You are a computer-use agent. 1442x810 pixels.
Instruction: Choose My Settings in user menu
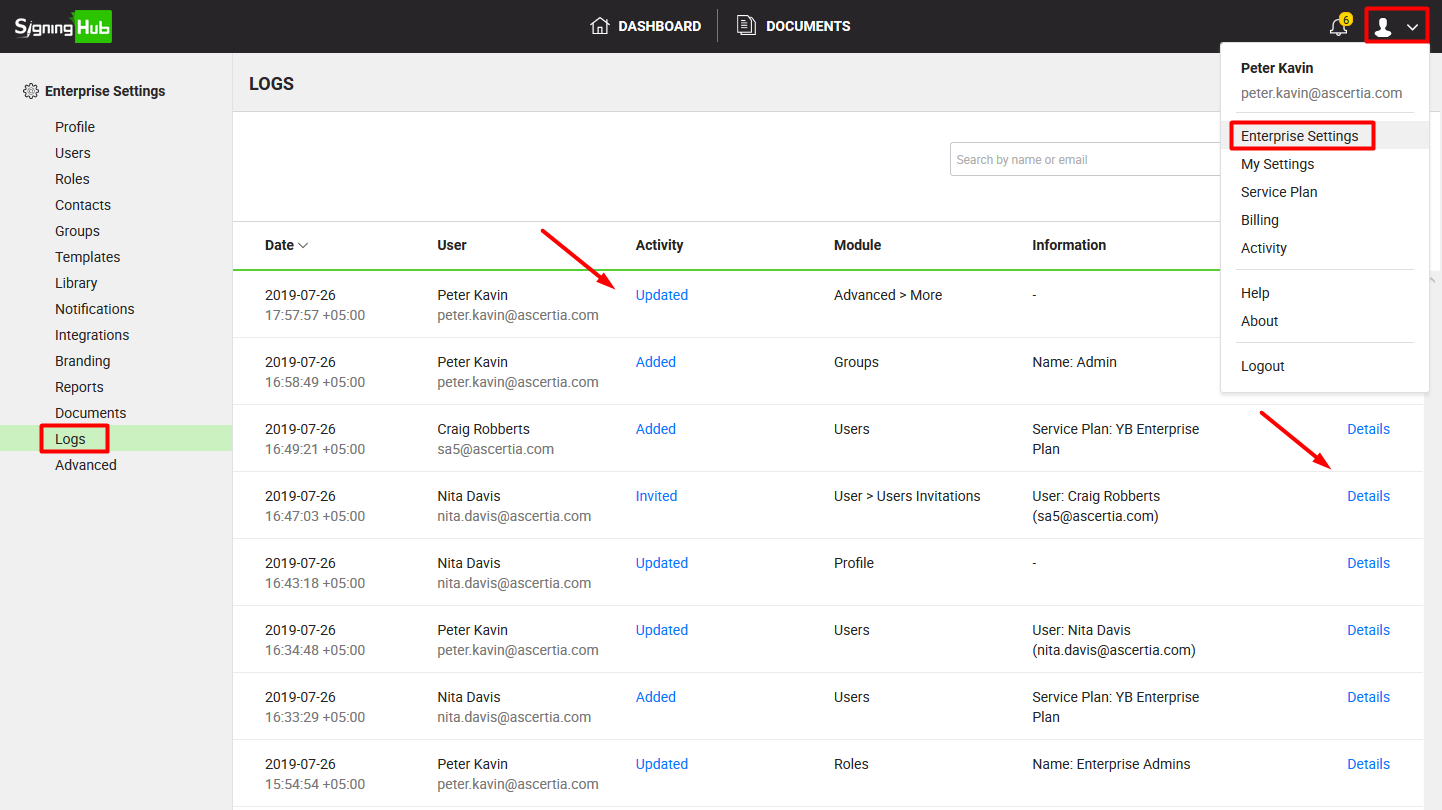[x=1277, y=164]
